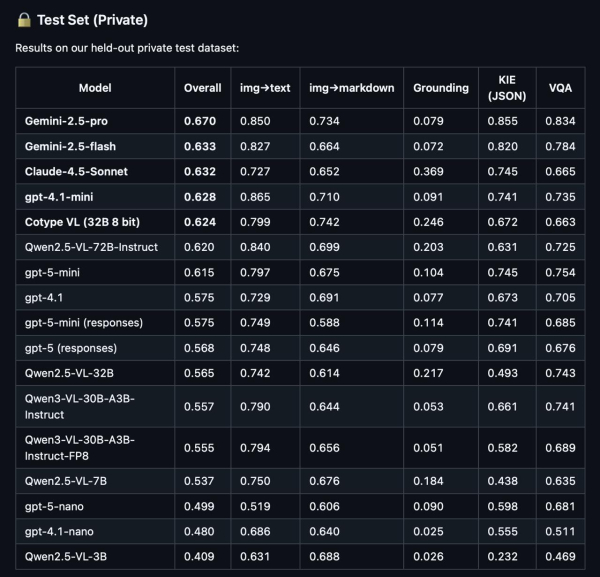Click the Grounding column header
The width and height of the screenshot is (600, 577).
click(x=441, y=88)
